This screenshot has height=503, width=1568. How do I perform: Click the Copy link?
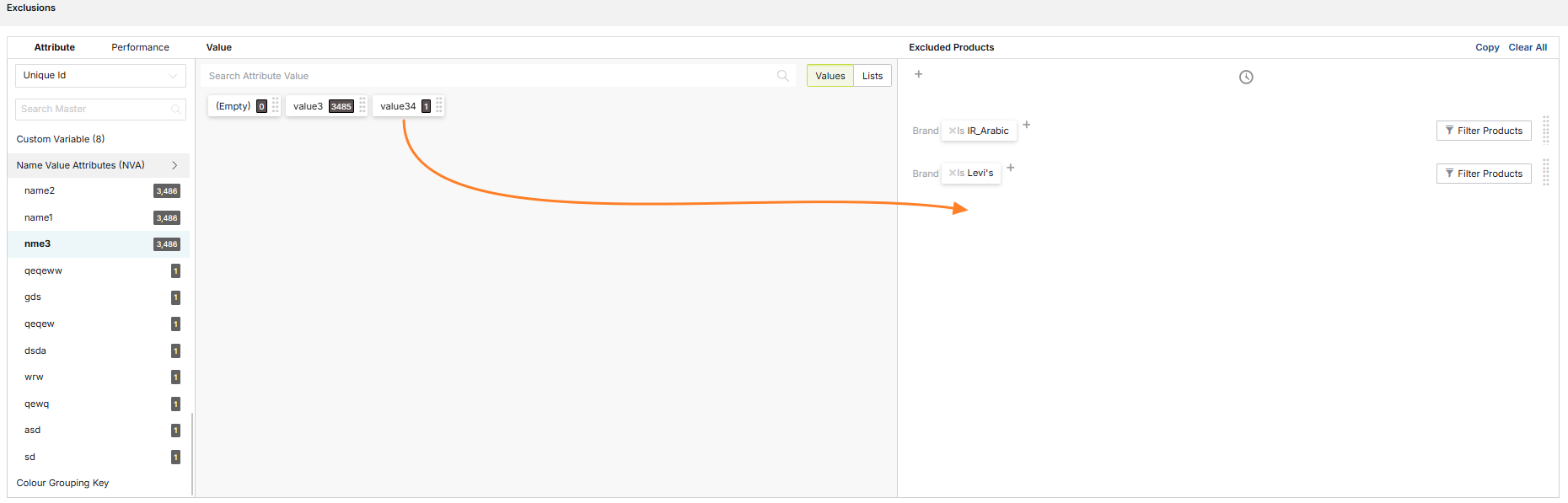pyautogui.click(x=1486, y=47)
